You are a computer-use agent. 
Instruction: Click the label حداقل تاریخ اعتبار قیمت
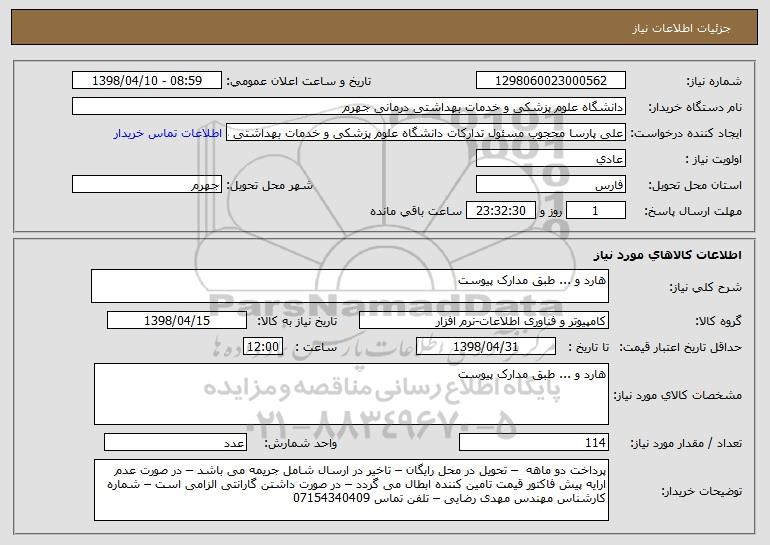point(681,348)
